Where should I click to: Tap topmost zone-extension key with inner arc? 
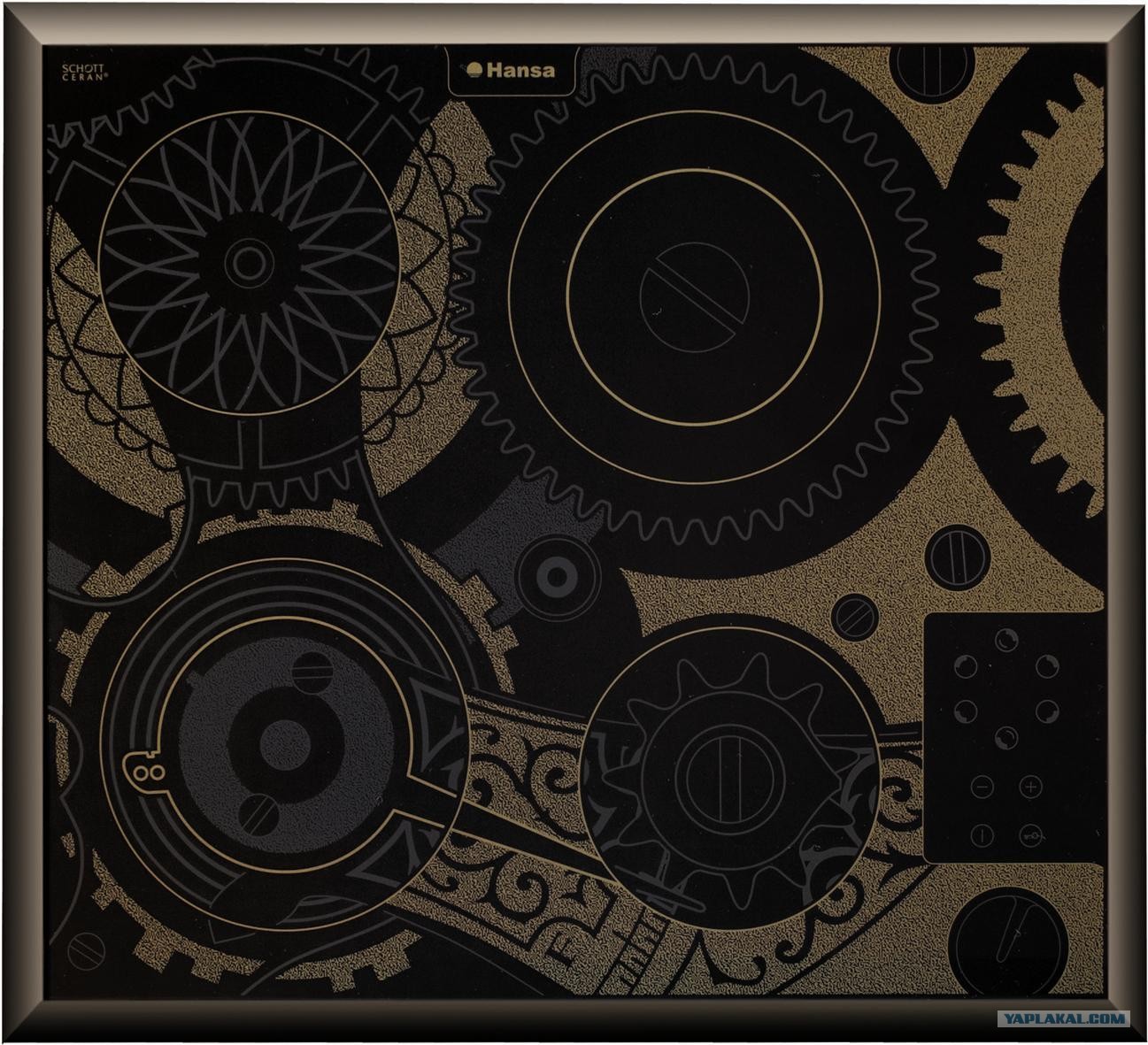click(1006, 641)
